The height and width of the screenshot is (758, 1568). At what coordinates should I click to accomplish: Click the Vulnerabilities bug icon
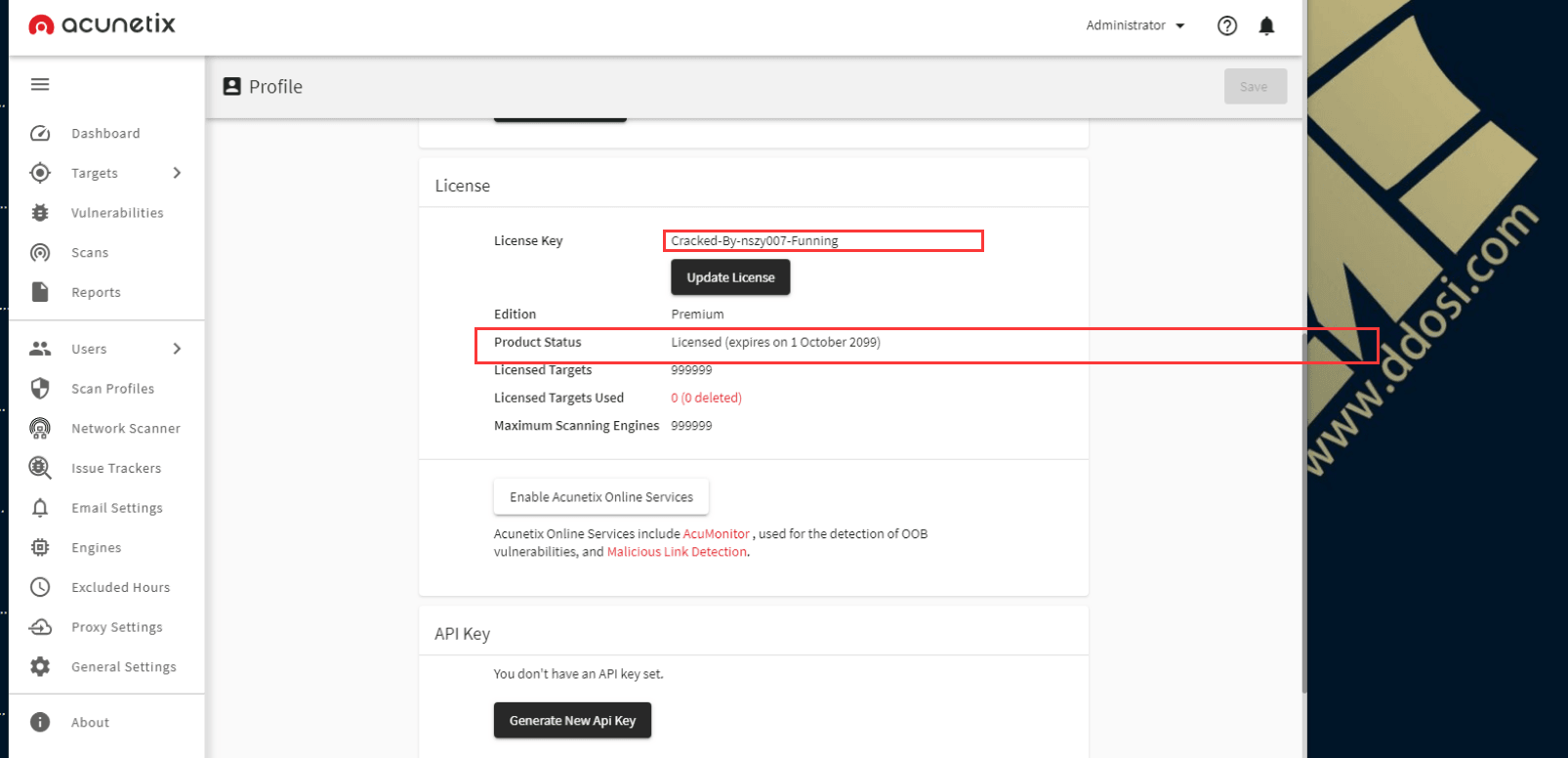[40, 213]
